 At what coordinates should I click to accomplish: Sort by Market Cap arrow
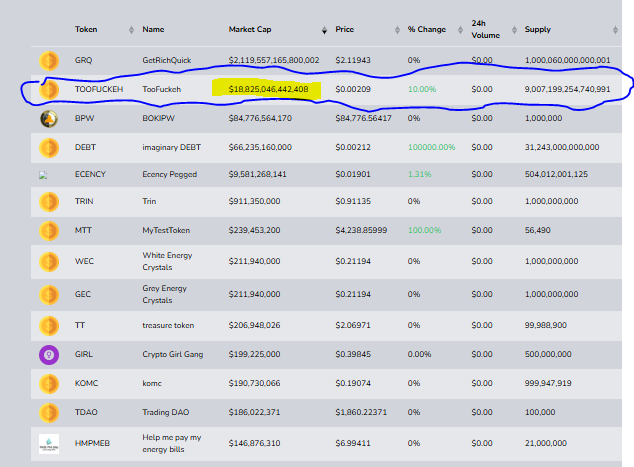(324, 30)
